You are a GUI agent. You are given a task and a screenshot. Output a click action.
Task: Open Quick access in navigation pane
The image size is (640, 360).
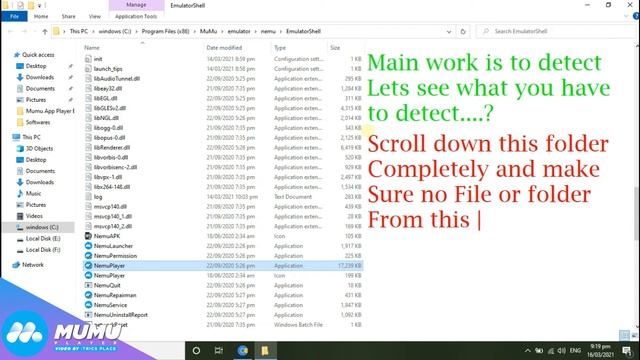click(38, 55)
